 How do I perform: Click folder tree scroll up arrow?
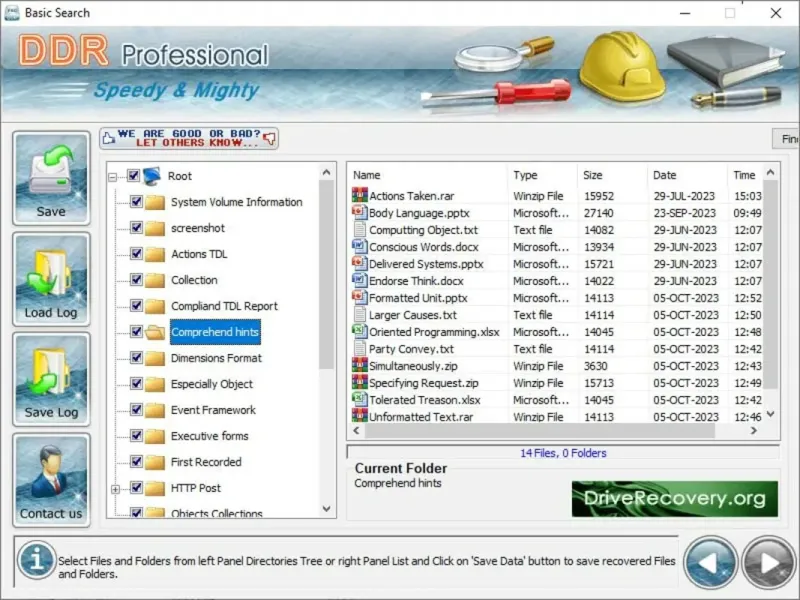tap(327, 172)
